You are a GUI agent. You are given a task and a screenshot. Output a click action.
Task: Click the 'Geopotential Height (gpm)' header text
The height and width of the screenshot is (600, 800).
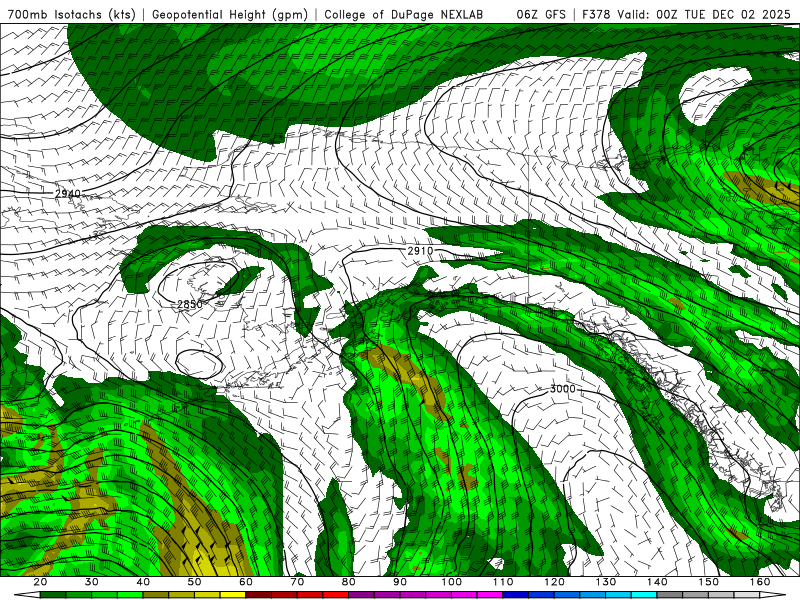click(x=230, y=14)
